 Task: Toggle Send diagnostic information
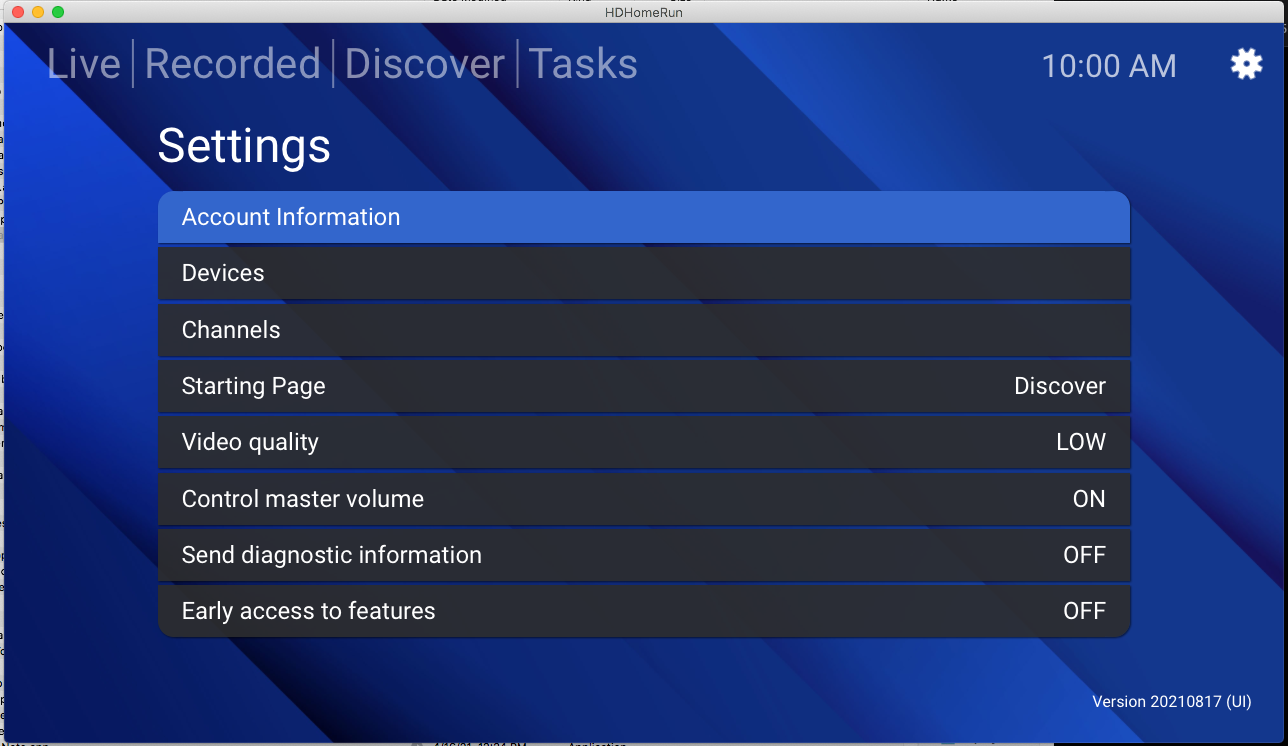tap(644, 555)
